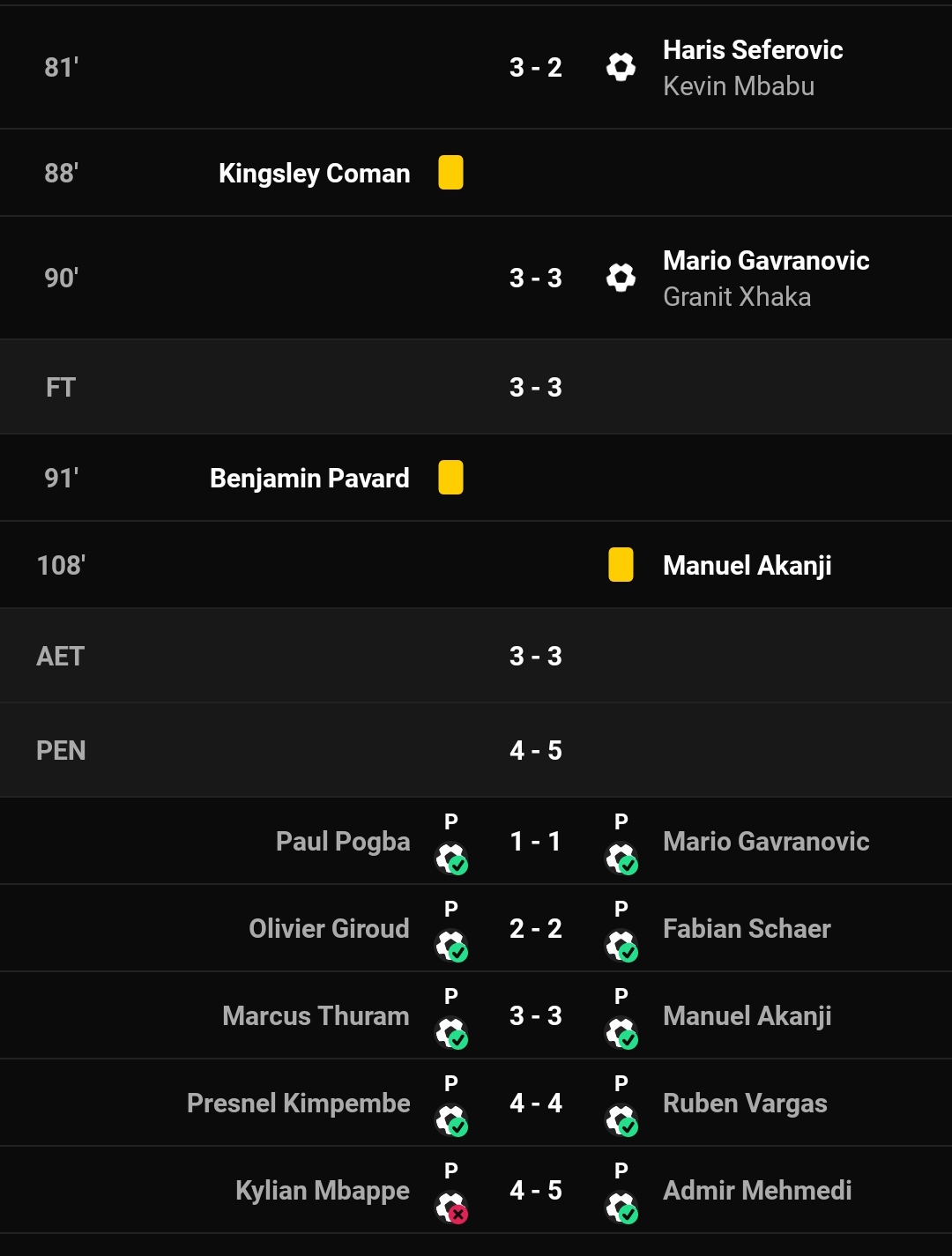Viewport: 952px width, 1256px height.
Task: Select Benjamin Pavard's yellow card icon
Action: click(x=450, y=478)
